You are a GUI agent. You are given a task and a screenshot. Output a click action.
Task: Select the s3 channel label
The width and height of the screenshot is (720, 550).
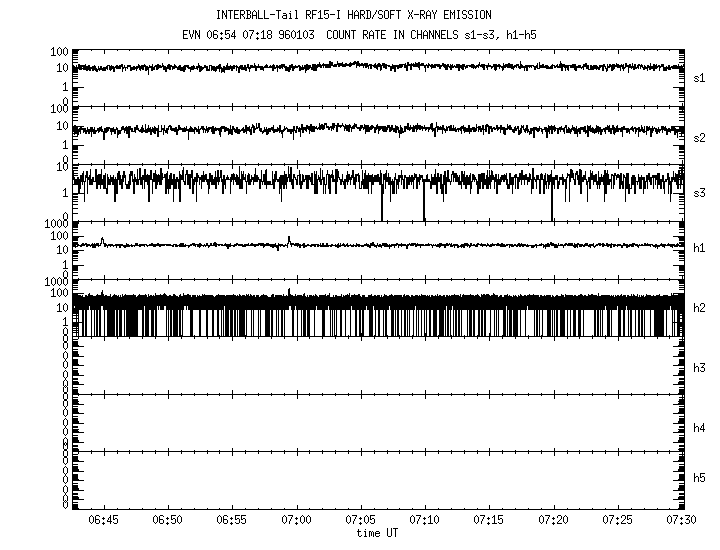click(x=699, y=192)
